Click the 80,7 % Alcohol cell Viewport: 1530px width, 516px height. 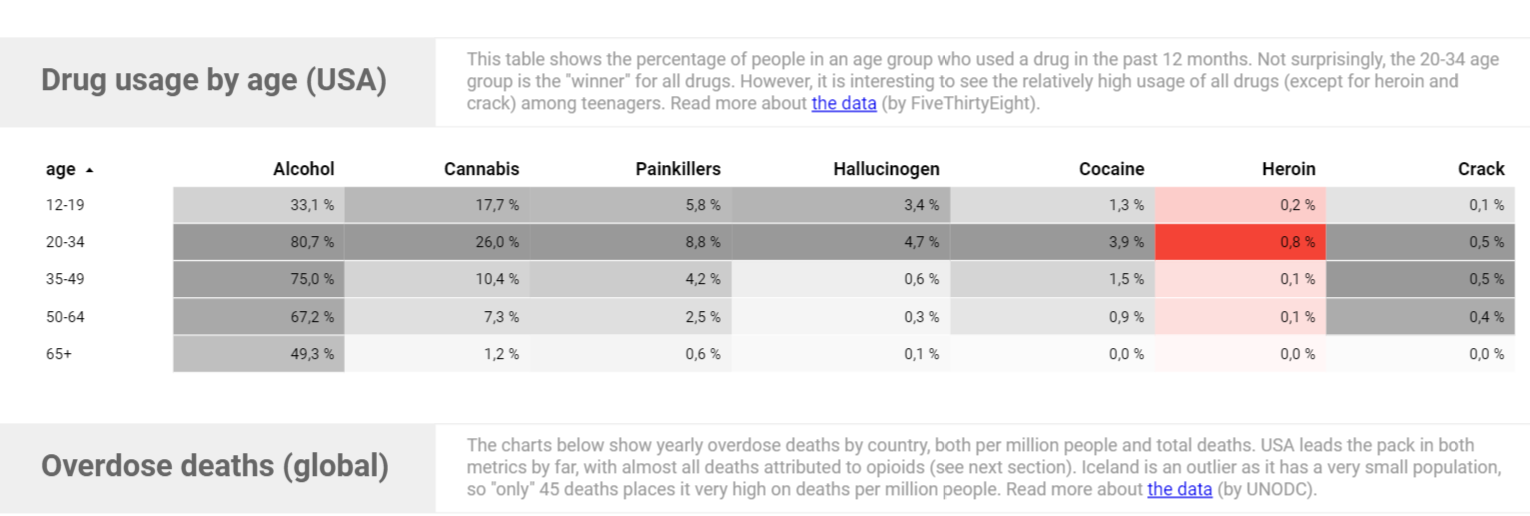(x=259, y=242)
